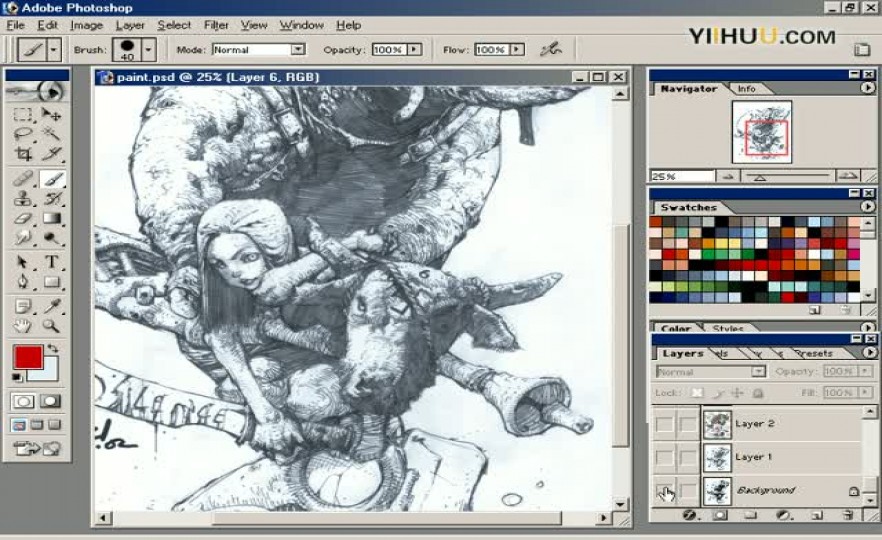882x540 pixels.
Task: Toggle visibility of Layer 1
Action: point(664,457)
